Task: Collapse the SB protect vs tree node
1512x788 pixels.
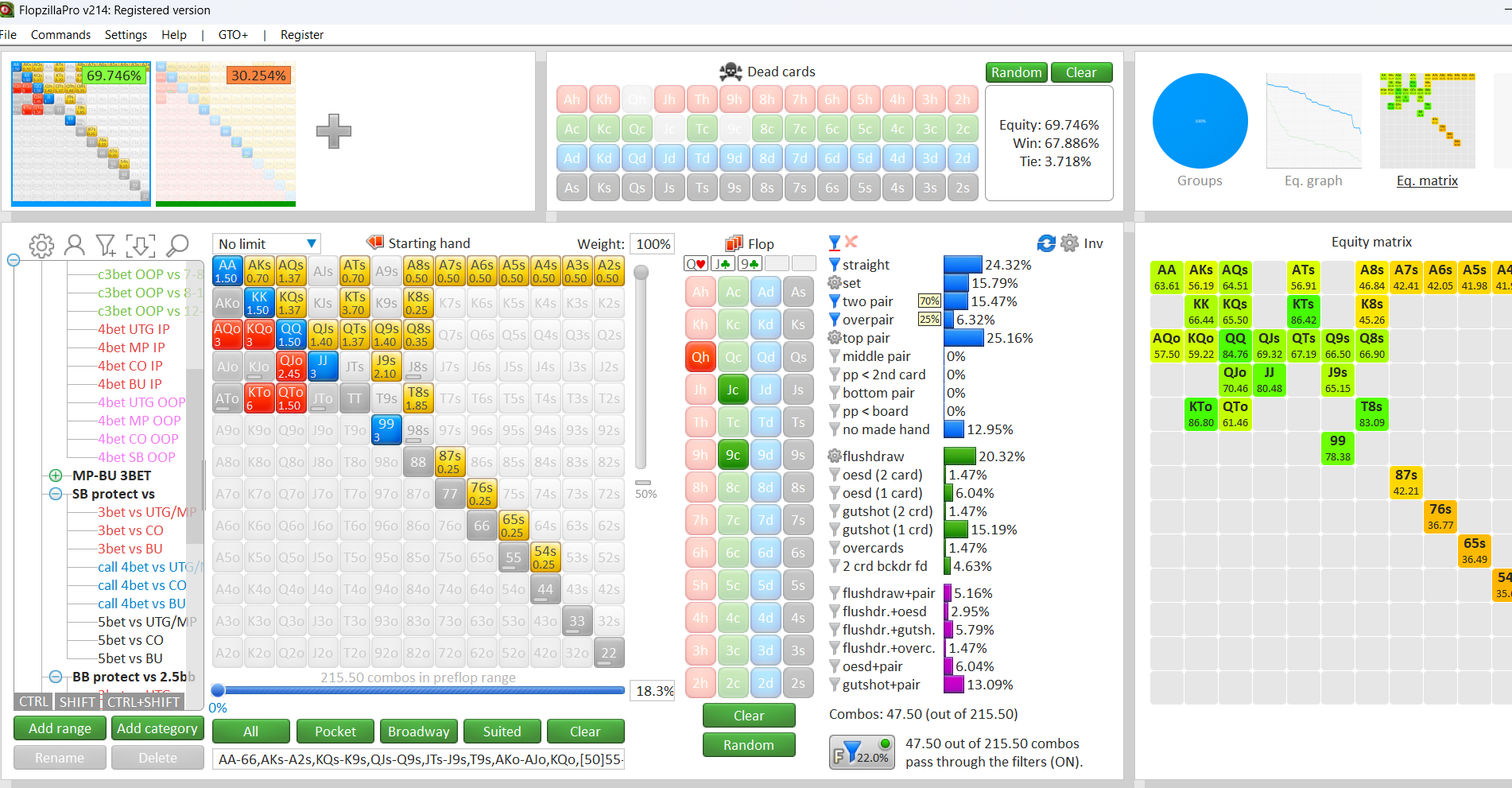Action: (x=56, y=494)
